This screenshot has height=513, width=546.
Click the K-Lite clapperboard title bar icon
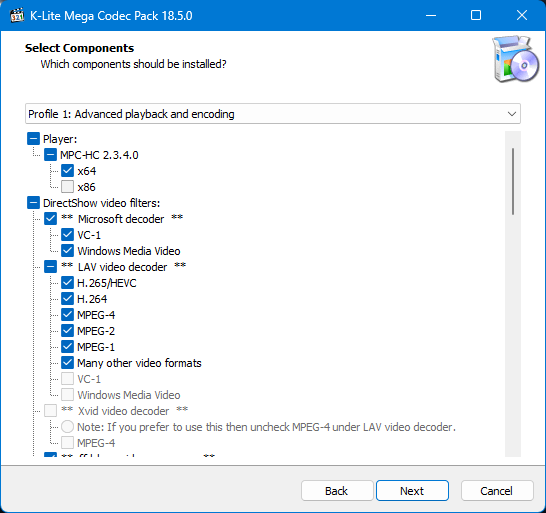17,15
